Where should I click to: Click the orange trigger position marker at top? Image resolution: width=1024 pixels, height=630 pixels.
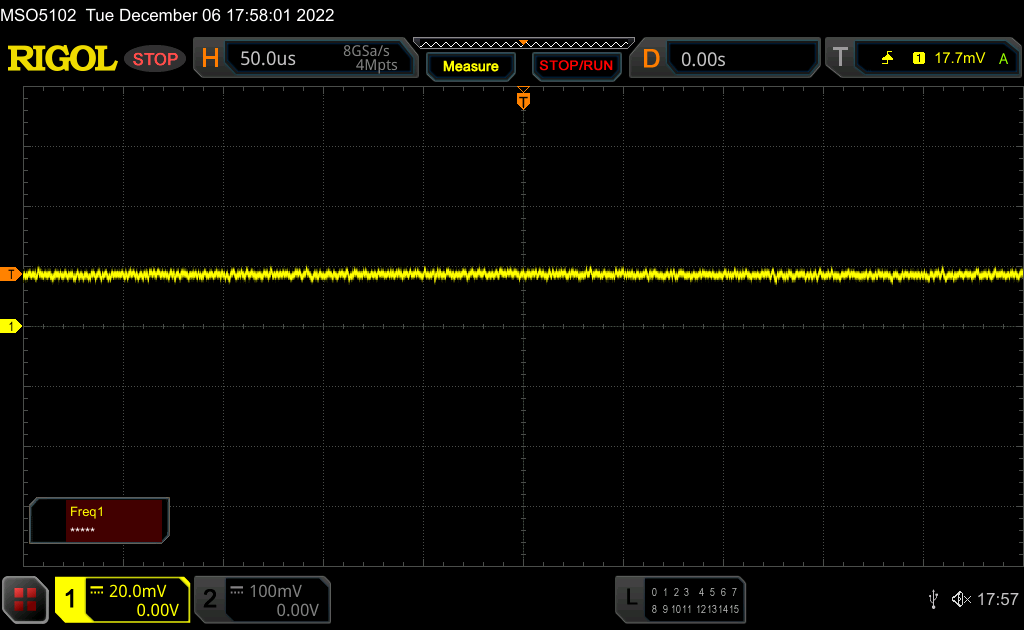click(x=523, y=99)
